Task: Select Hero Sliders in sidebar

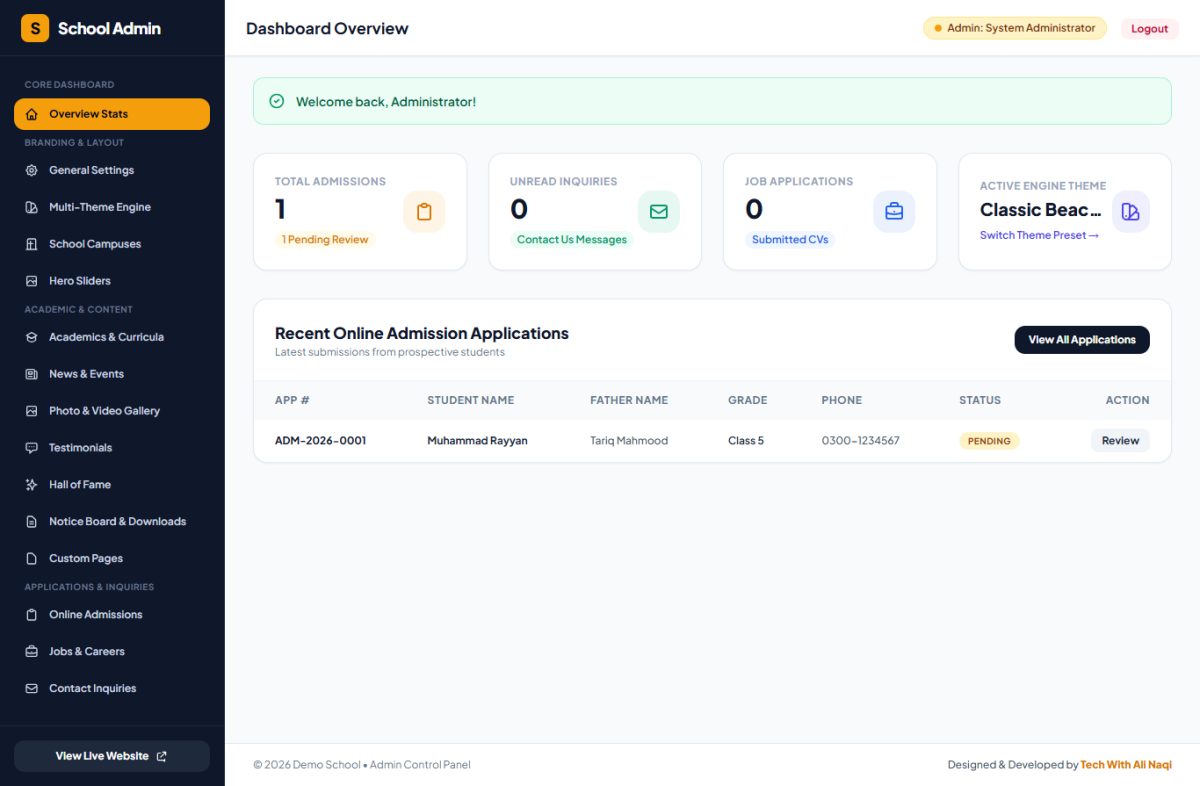Action: tap(112, 281)
